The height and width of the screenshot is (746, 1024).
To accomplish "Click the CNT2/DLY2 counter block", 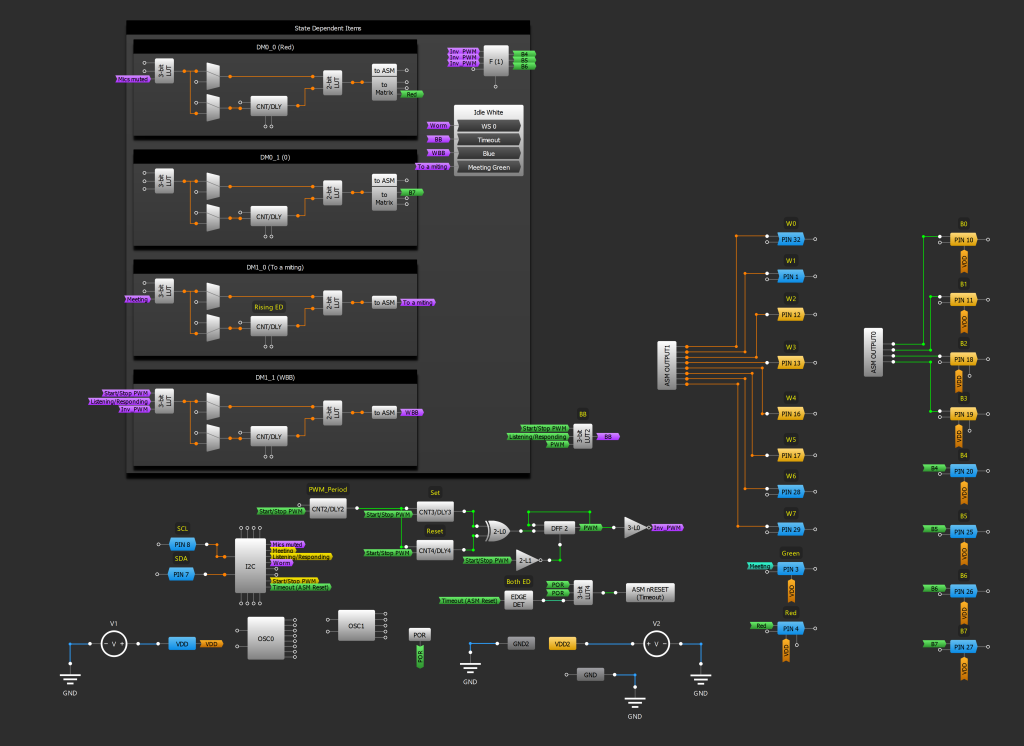I will click(x=328, y=509).
